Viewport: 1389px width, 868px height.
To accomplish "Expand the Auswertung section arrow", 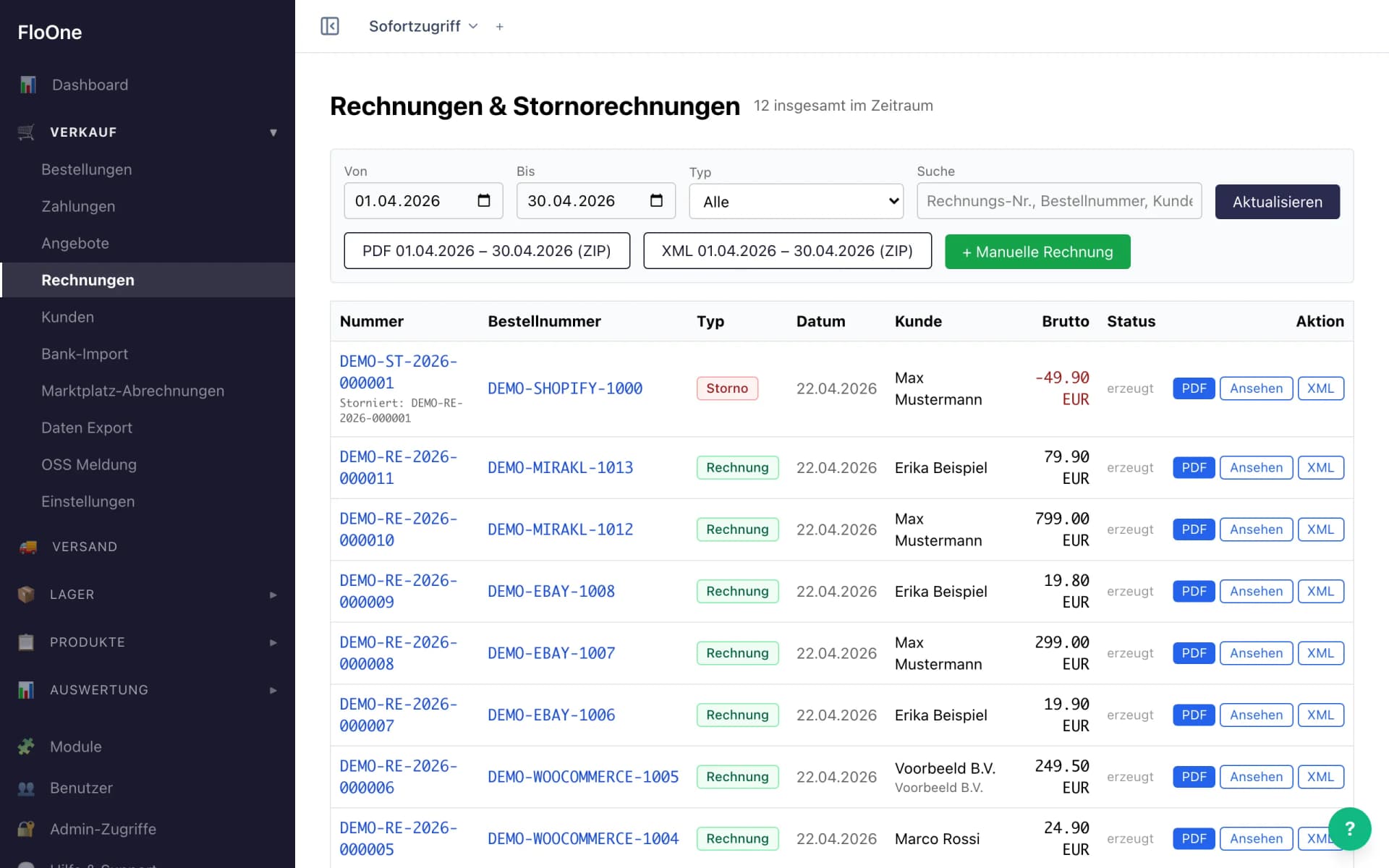I will tap(273, 690).
